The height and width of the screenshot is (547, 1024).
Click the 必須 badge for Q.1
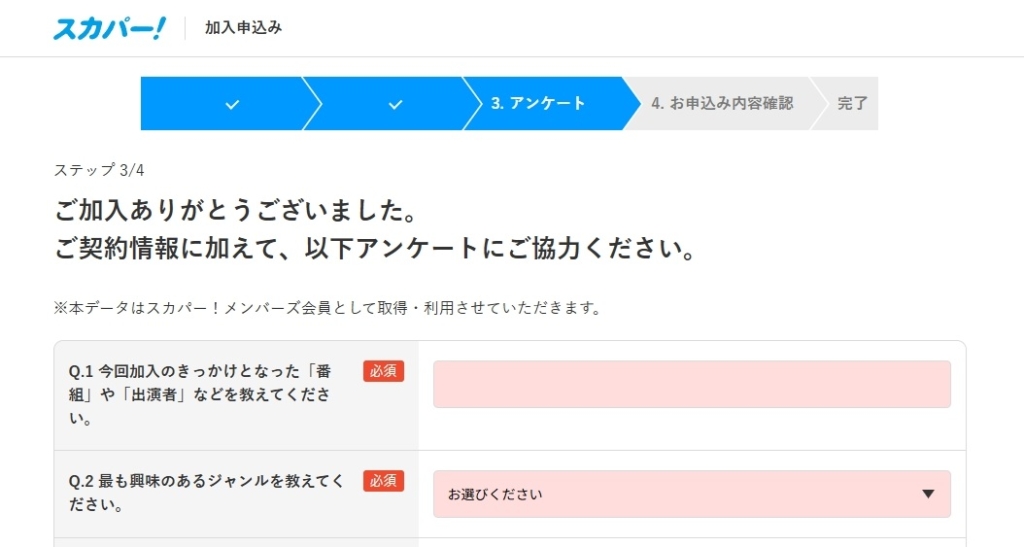pyautogui.click(x=383, y=371)
